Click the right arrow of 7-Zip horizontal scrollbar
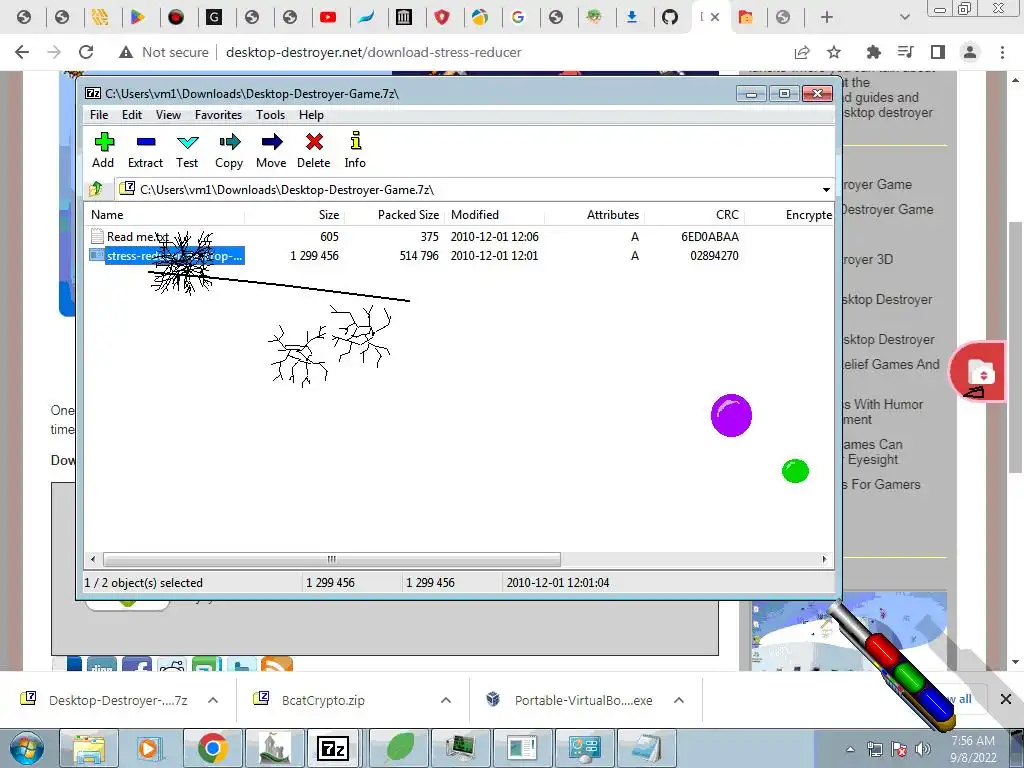The height and width of the screenshot is (768, 1024). 824,559
